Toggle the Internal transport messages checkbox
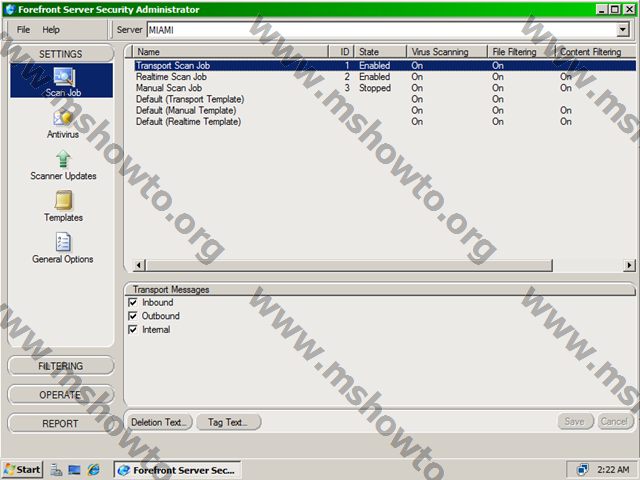The image size is (640, 480). click(x=133, y=329)
